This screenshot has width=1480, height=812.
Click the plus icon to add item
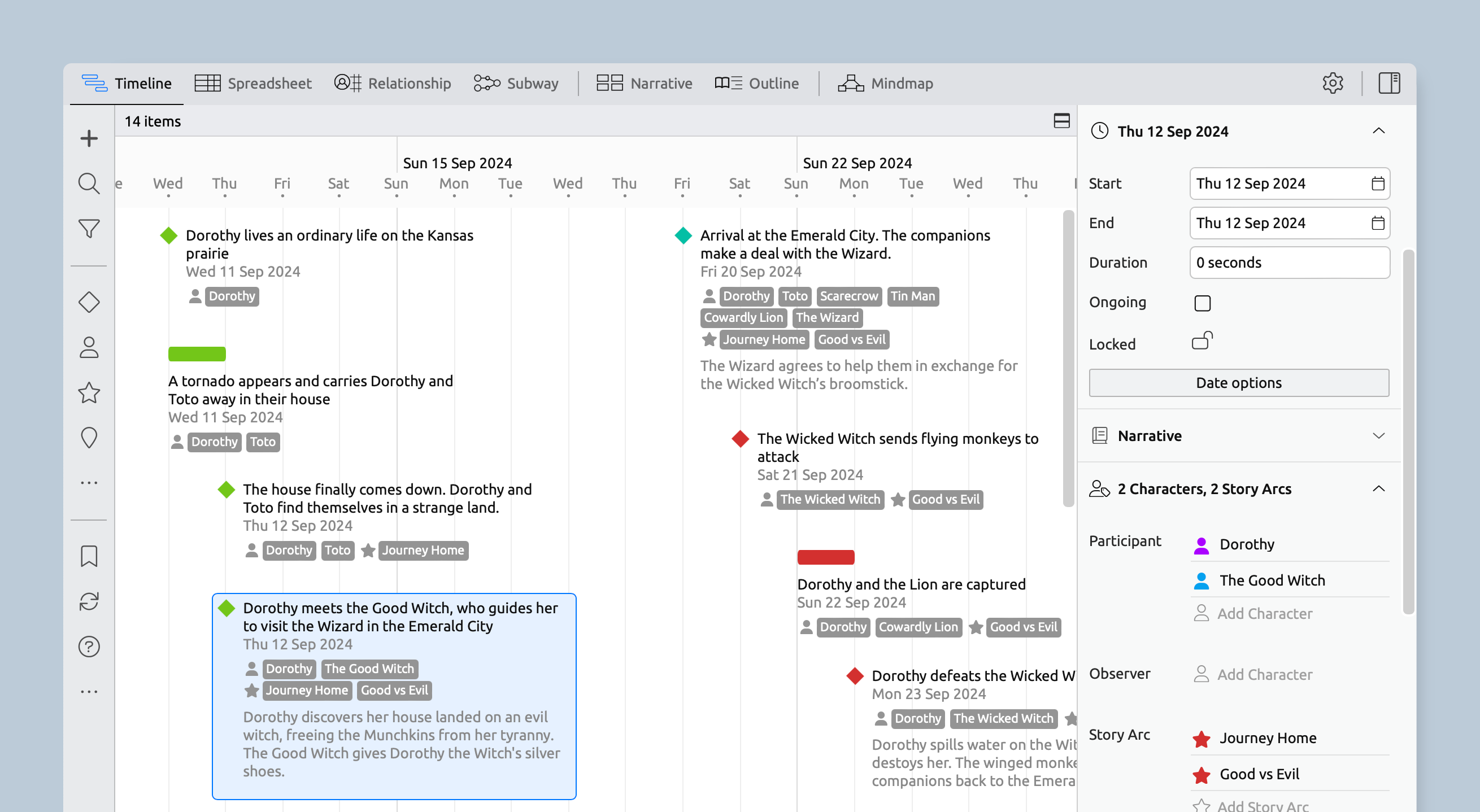[89, 138]
